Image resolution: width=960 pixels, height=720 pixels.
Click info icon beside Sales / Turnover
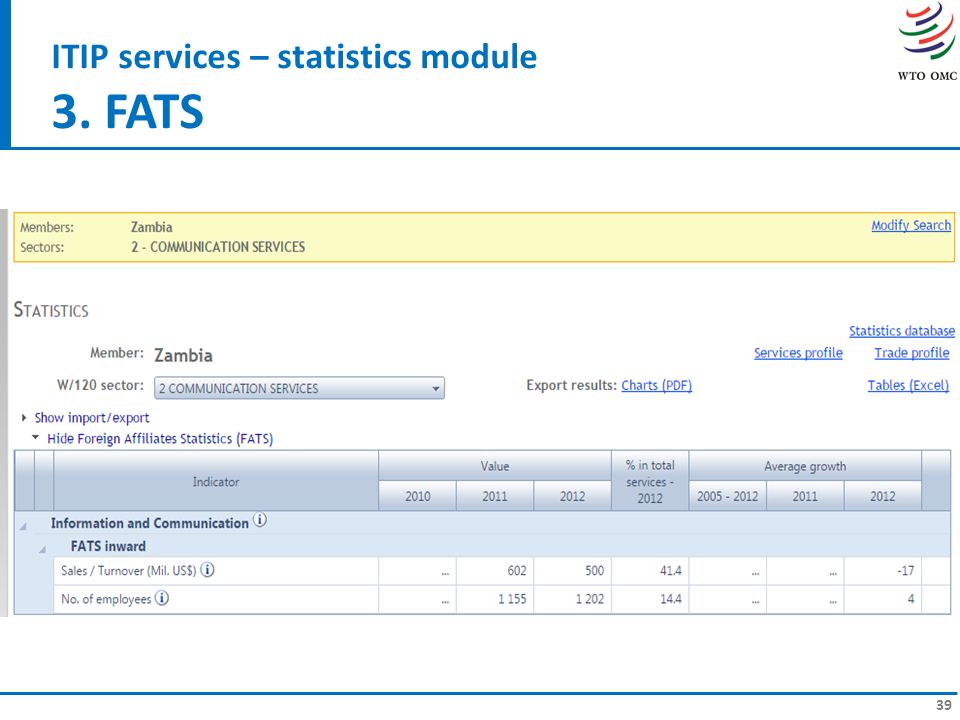pyautogui.click(x=208, y=570)
